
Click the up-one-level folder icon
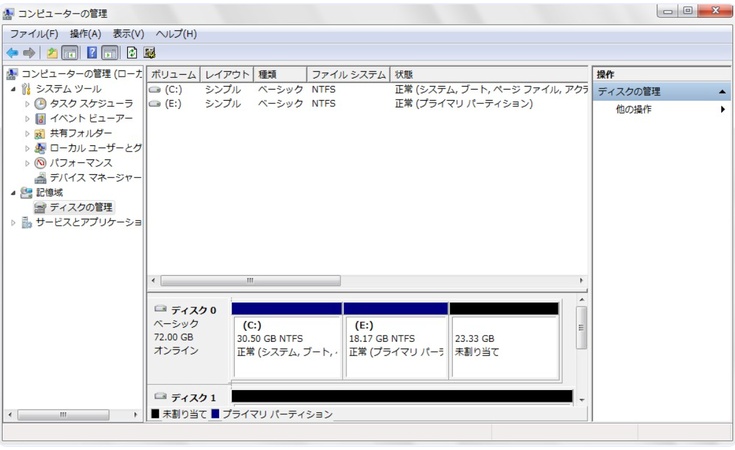click(52, 53)
